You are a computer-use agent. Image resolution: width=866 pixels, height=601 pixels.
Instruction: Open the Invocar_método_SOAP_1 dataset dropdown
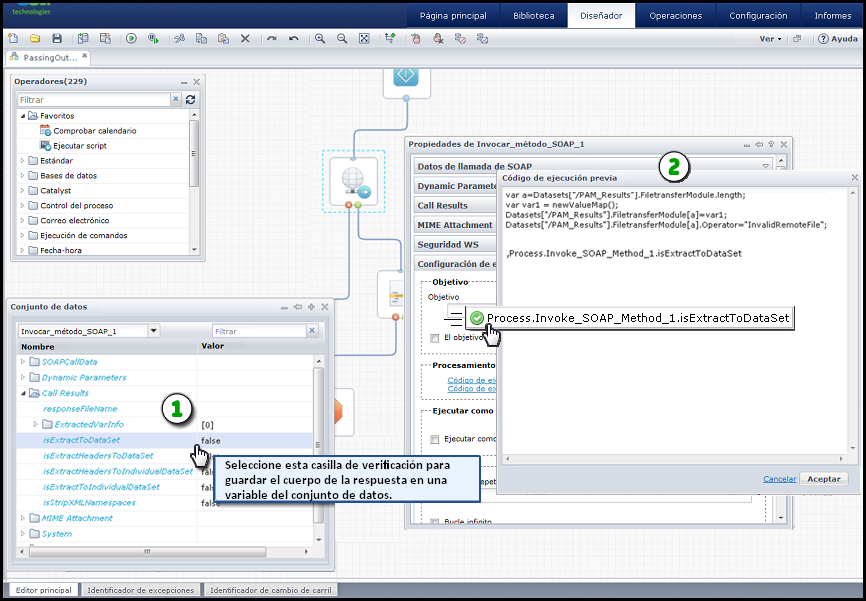click(153, 331)
